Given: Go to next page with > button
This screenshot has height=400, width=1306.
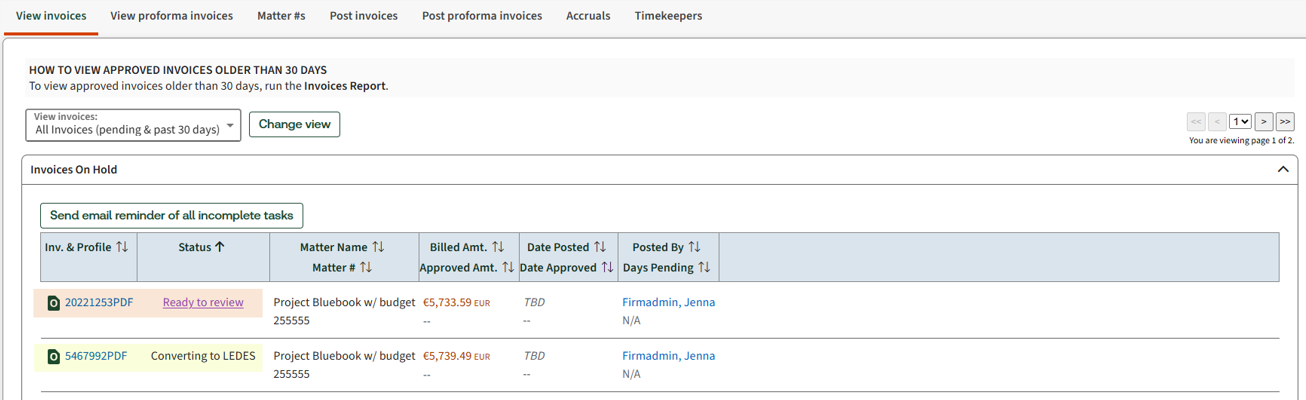Looking at the screenshot, I should coord(1264,121).
